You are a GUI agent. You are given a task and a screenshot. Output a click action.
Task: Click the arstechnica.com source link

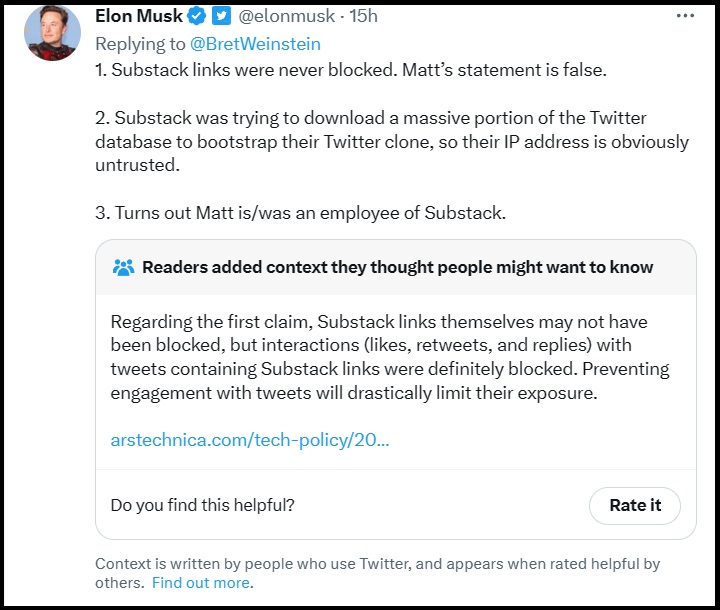tap(250, 440)
